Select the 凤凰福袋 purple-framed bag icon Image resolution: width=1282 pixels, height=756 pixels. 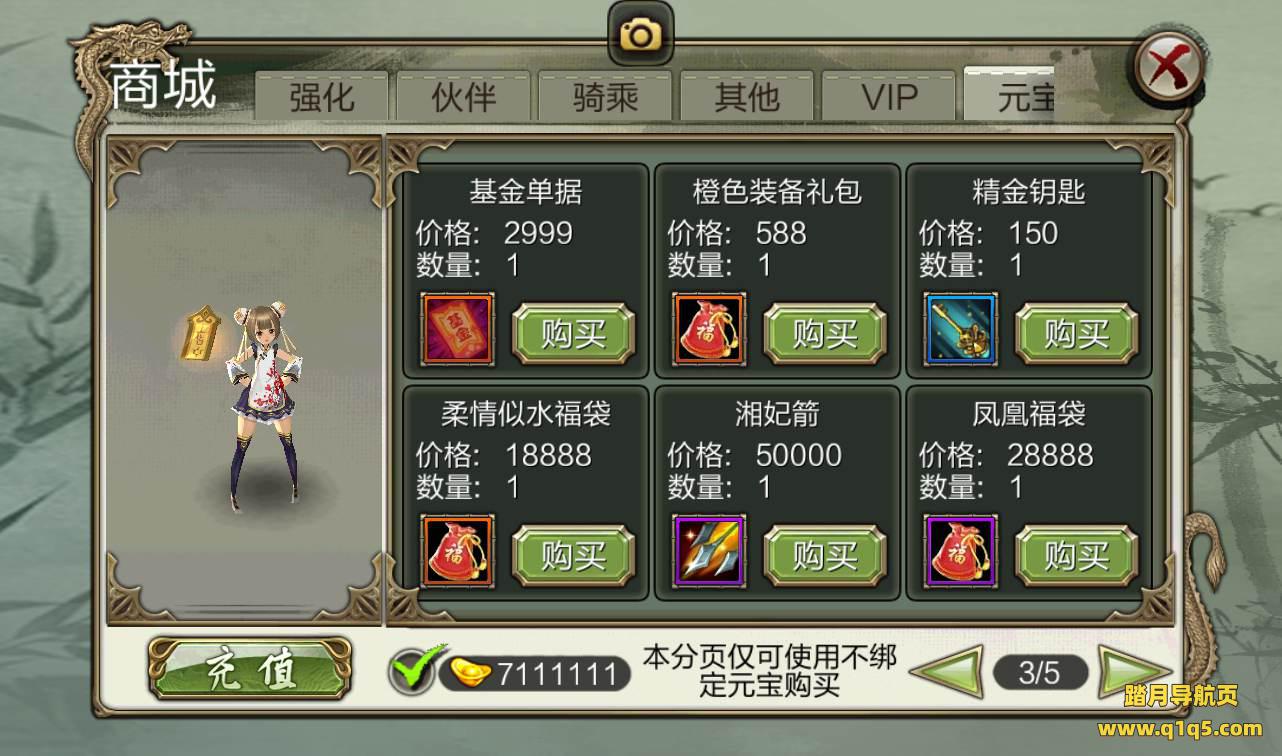coord(961,550)
